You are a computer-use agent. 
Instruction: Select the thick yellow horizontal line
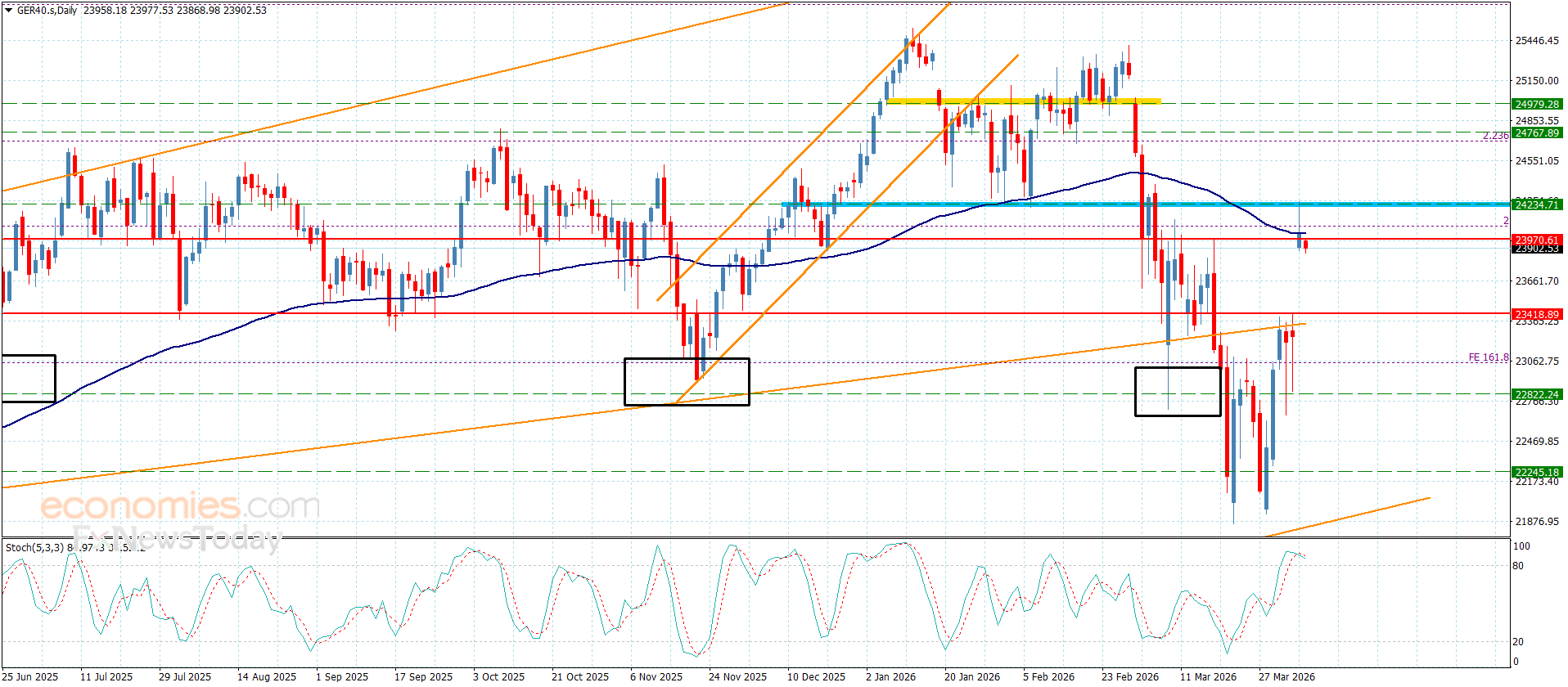tap(1024, 101)
